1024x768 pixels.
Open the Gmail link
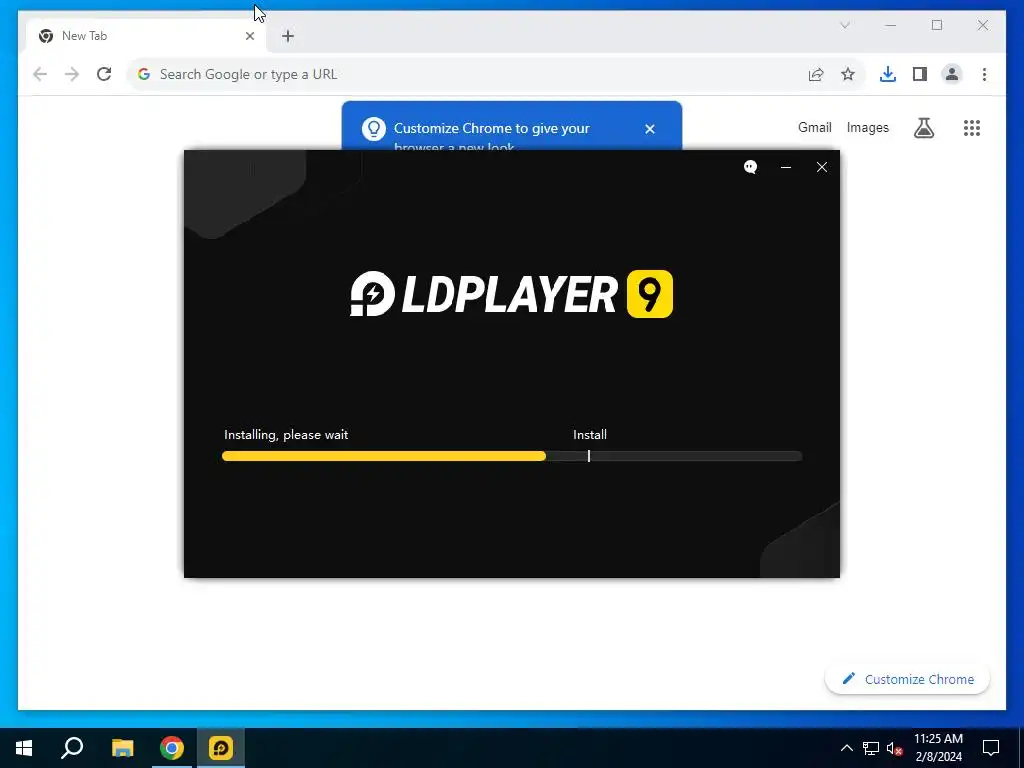[814, 128]
